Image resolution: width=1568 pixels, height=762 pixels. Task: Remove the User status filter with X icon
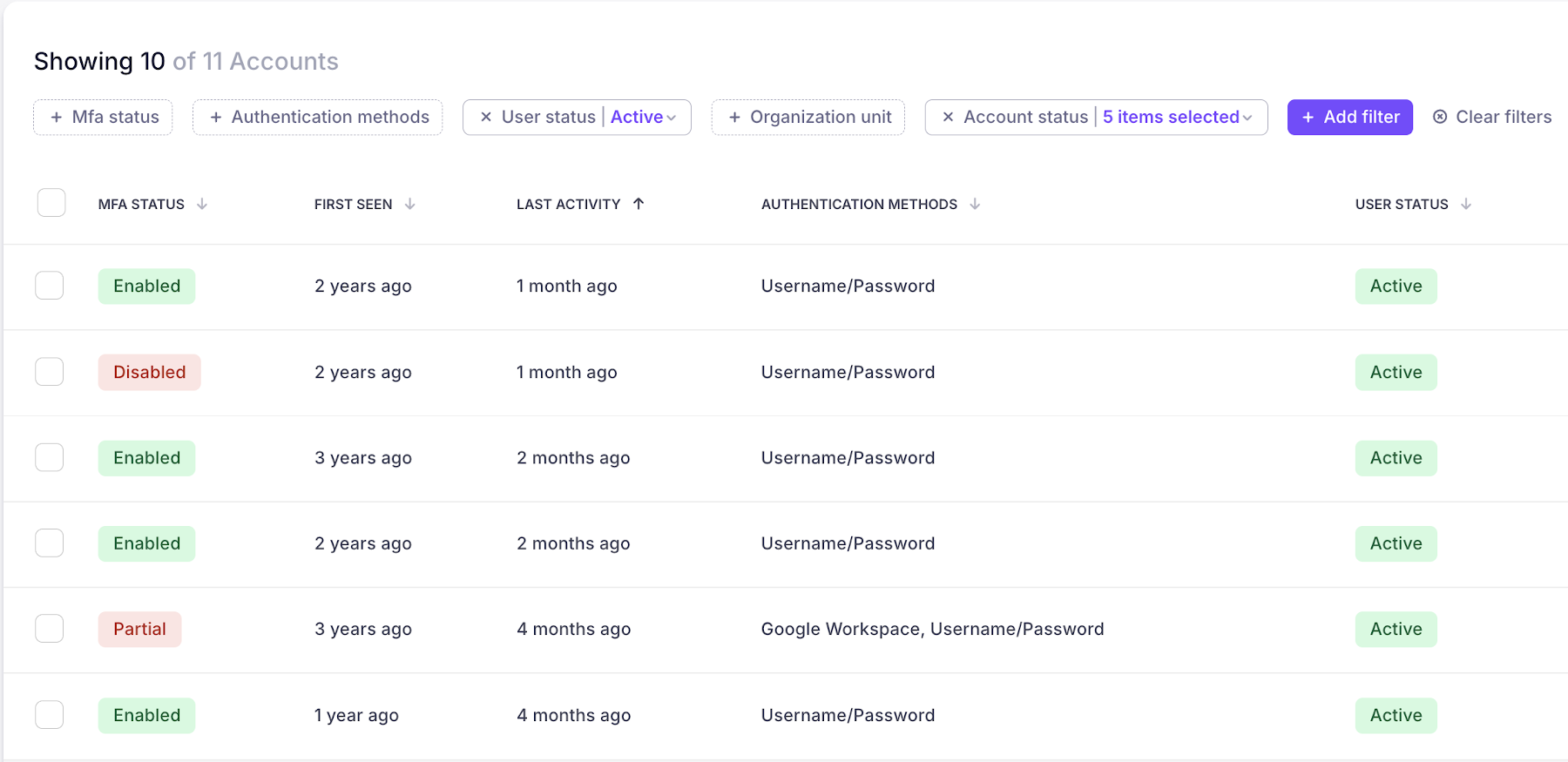(x=486, y=117)
